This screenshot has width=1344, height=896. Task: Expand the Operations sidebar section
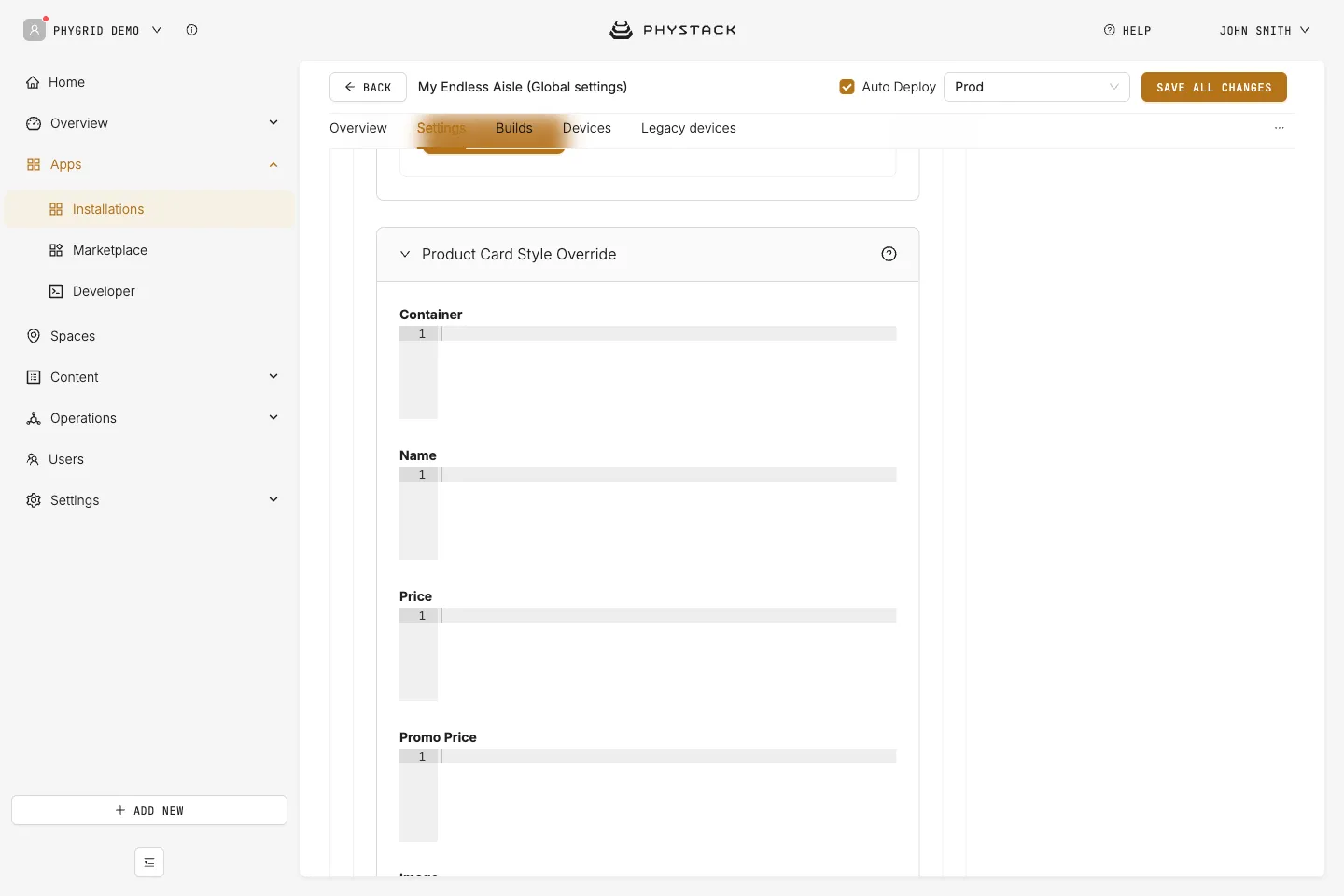(273, 417)
